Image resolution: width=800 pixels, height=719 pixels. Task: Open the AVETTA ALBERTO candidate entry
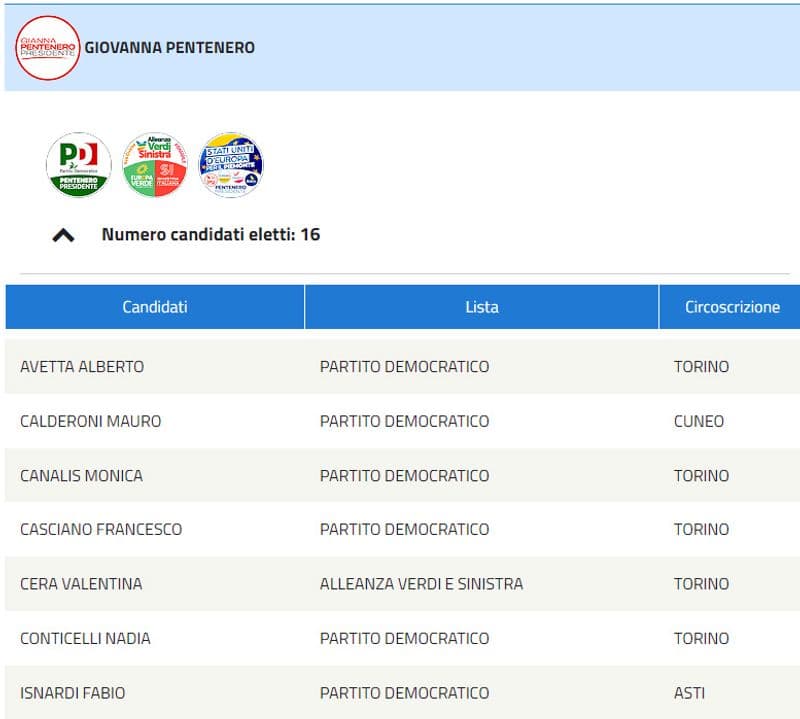(80, 366)
